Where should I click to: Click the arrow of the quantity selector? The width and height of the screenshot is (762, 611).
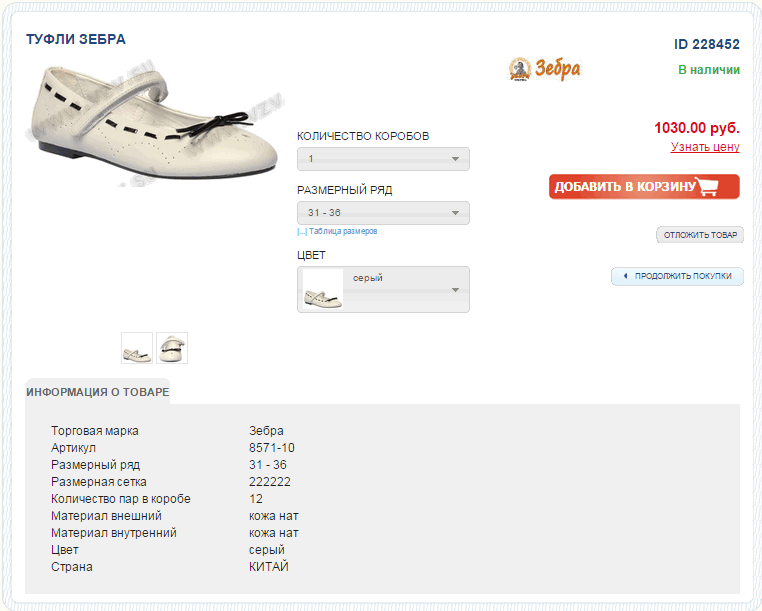[x=455, y=159]
